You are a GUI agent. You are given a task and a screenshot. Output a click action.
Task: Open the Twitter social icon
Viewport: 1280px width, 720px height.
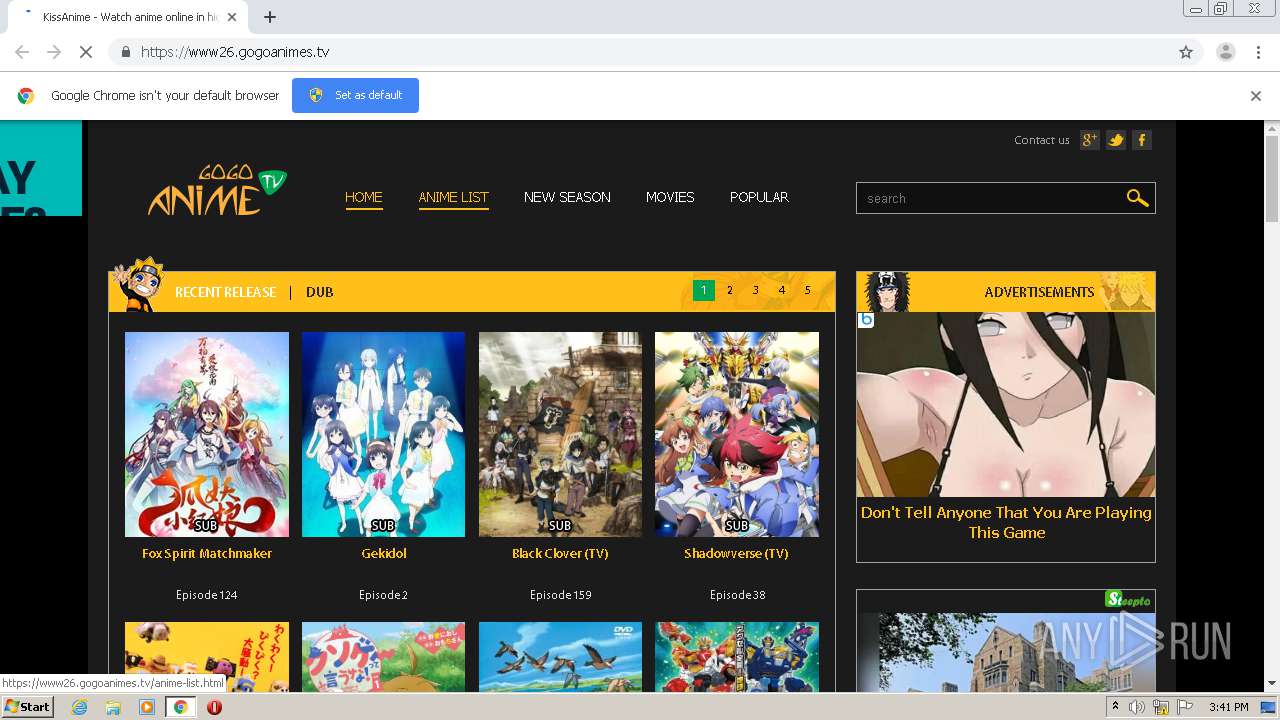click(1116, 140)
